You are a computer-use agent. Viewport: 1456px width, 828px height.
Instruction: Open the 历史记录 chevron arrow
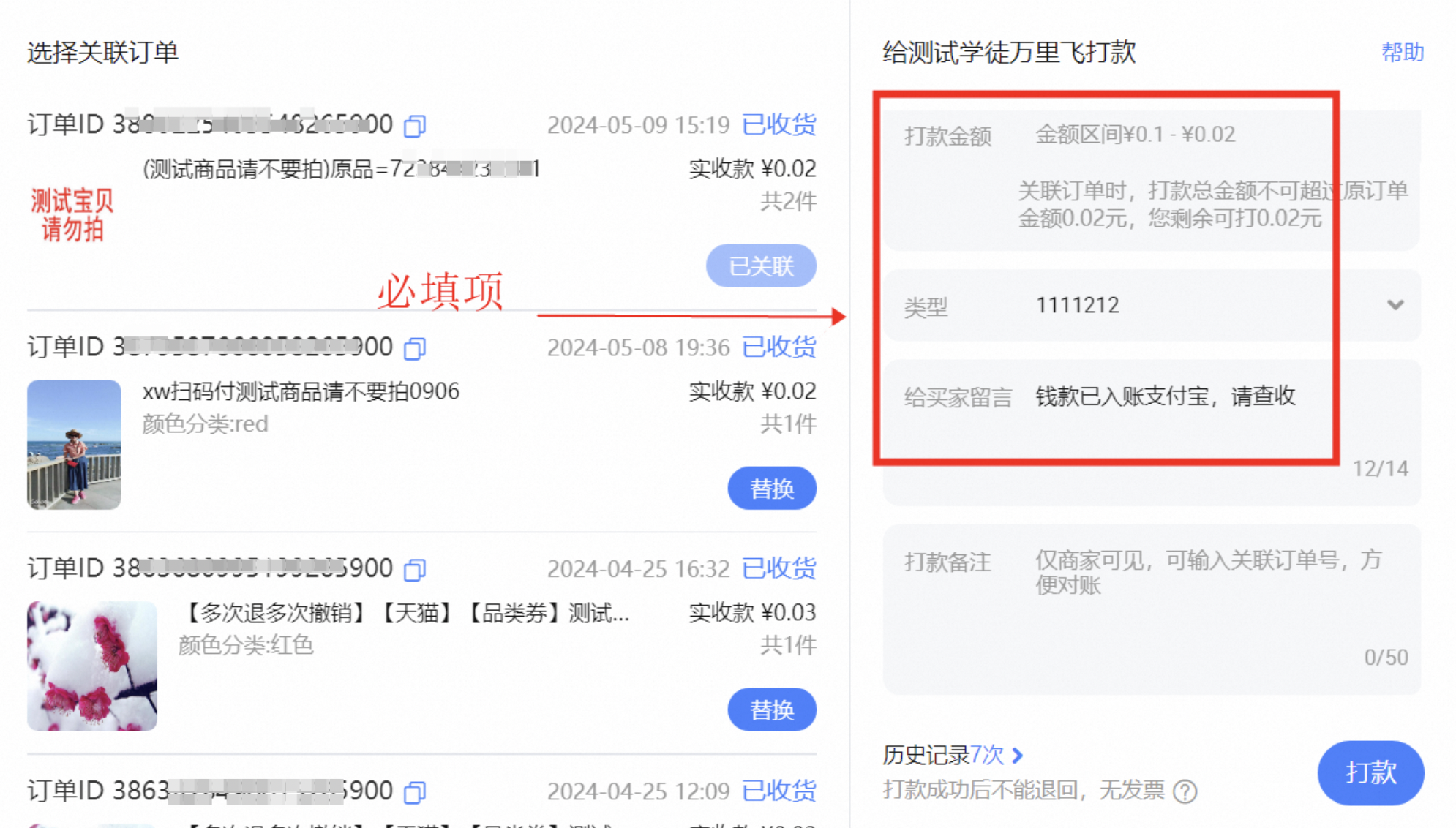click(1017, 755)
